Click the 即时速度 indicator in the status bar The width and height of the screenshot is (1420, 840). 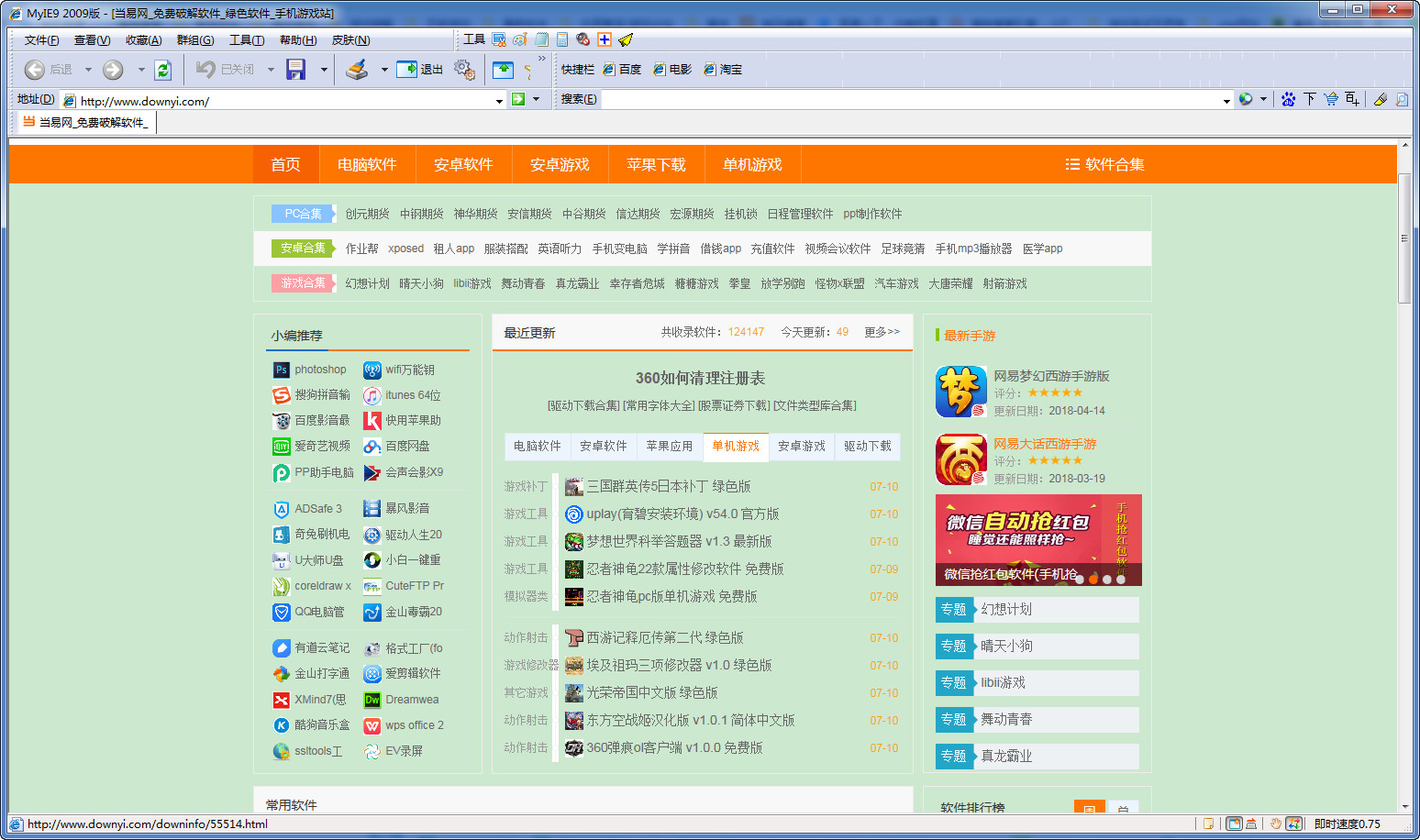pos(1348,823)
